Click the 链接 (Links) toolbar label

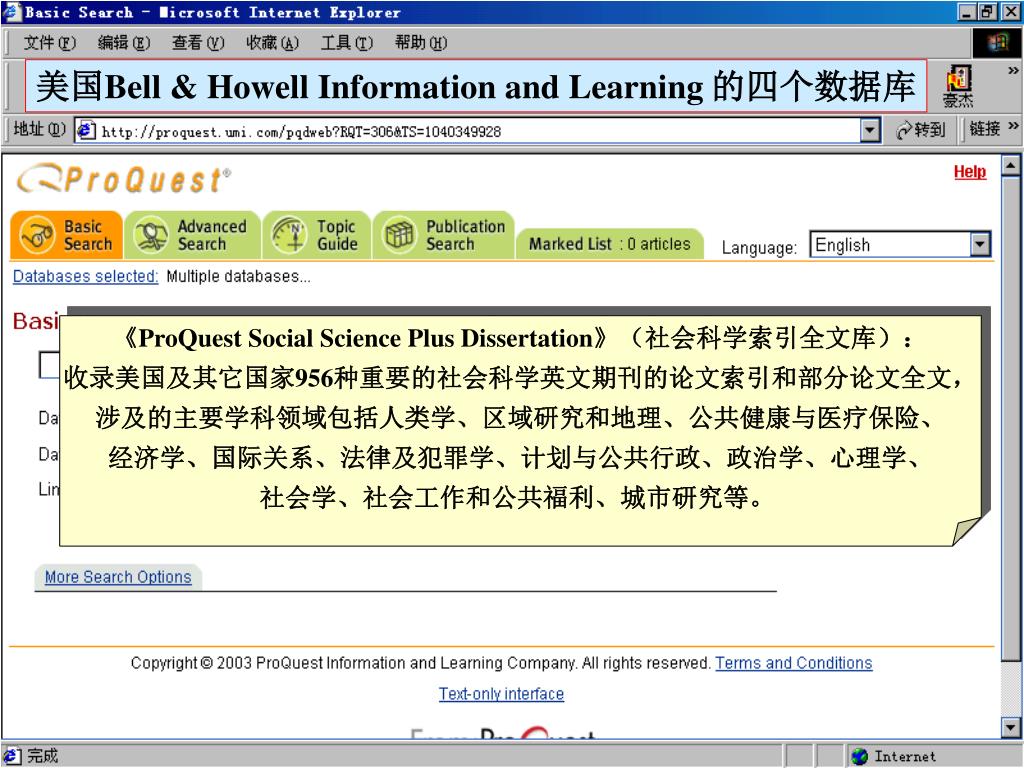tap(985, 129)
